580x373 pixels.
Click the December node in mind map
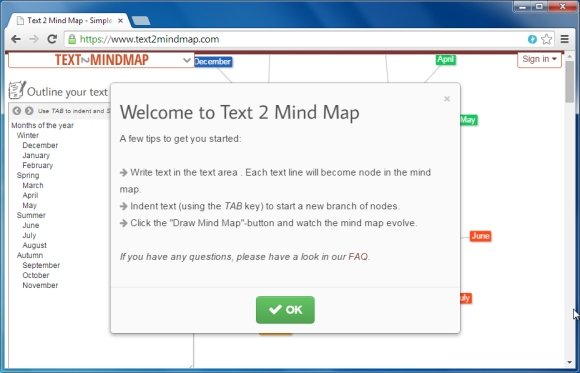tap(213, 62)
